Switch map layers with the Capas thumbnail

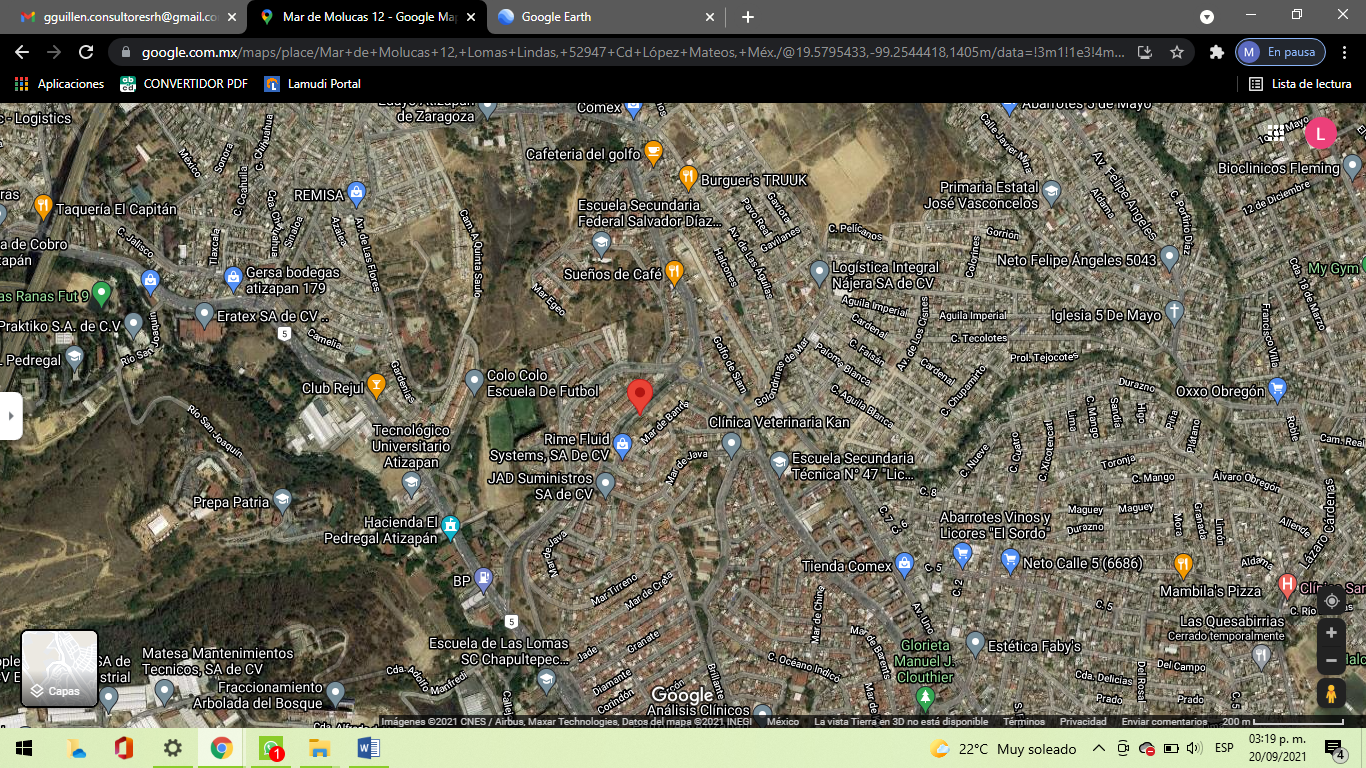(60, 668)
